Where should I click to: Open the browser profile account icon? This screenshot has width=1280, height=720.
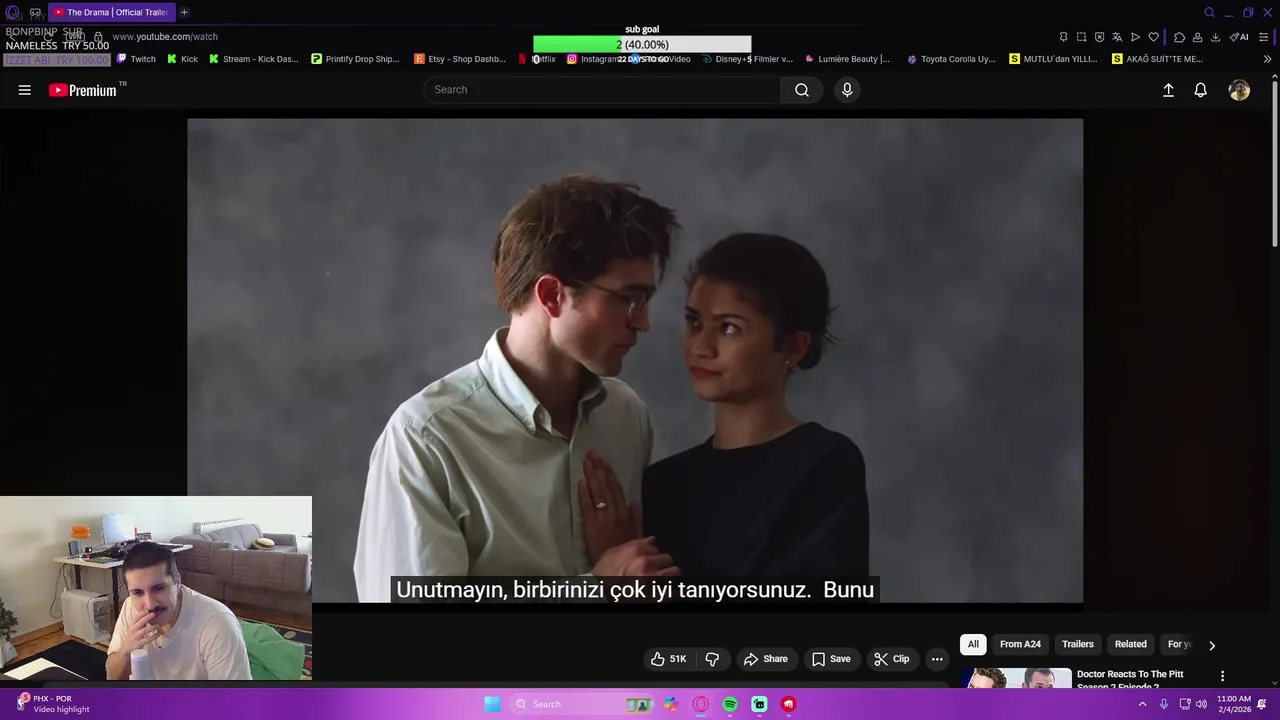click(x=1197, y=37)
